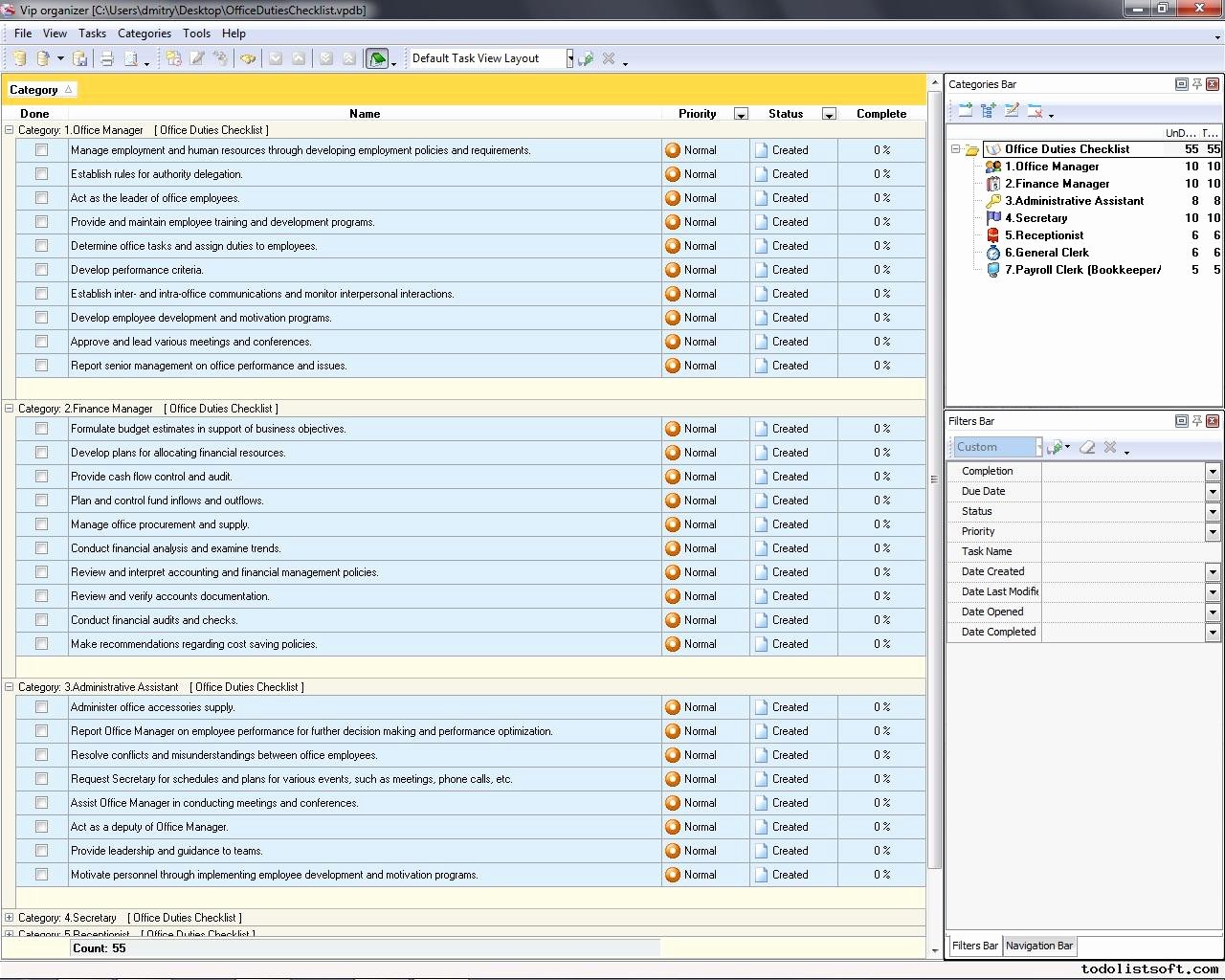
Task: Open the Completion filter dropdown
Action: pyautogui.click(x=1213, y=471)
